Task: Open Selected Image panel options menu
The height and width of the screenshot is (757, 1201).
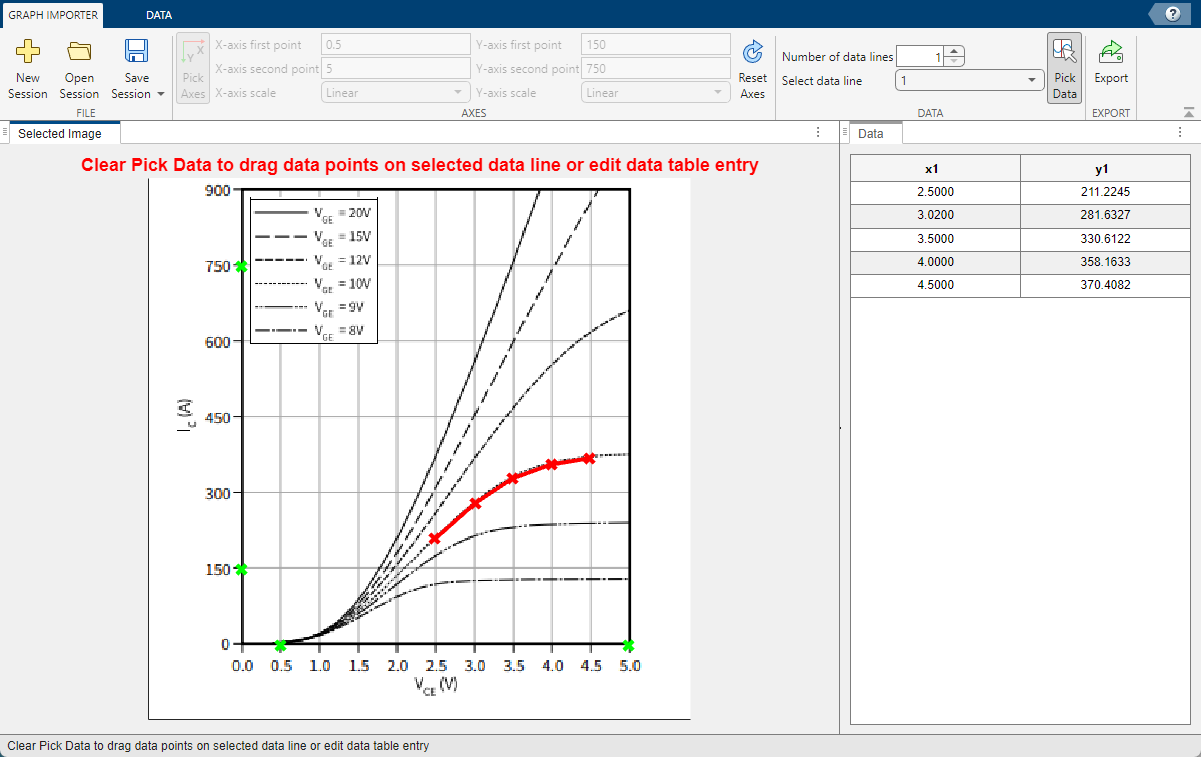Action: click(818, 133)
